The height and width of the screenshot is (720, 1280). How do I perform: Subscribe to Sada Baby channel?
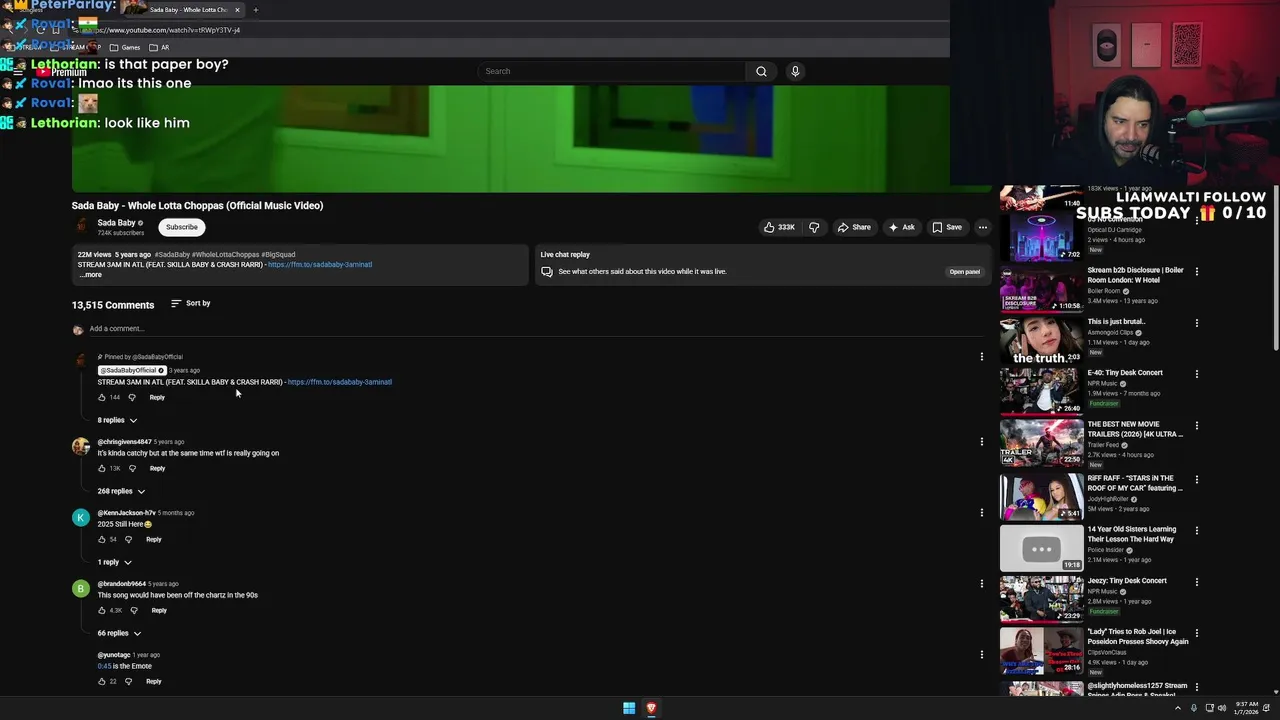tap(182, 227)
